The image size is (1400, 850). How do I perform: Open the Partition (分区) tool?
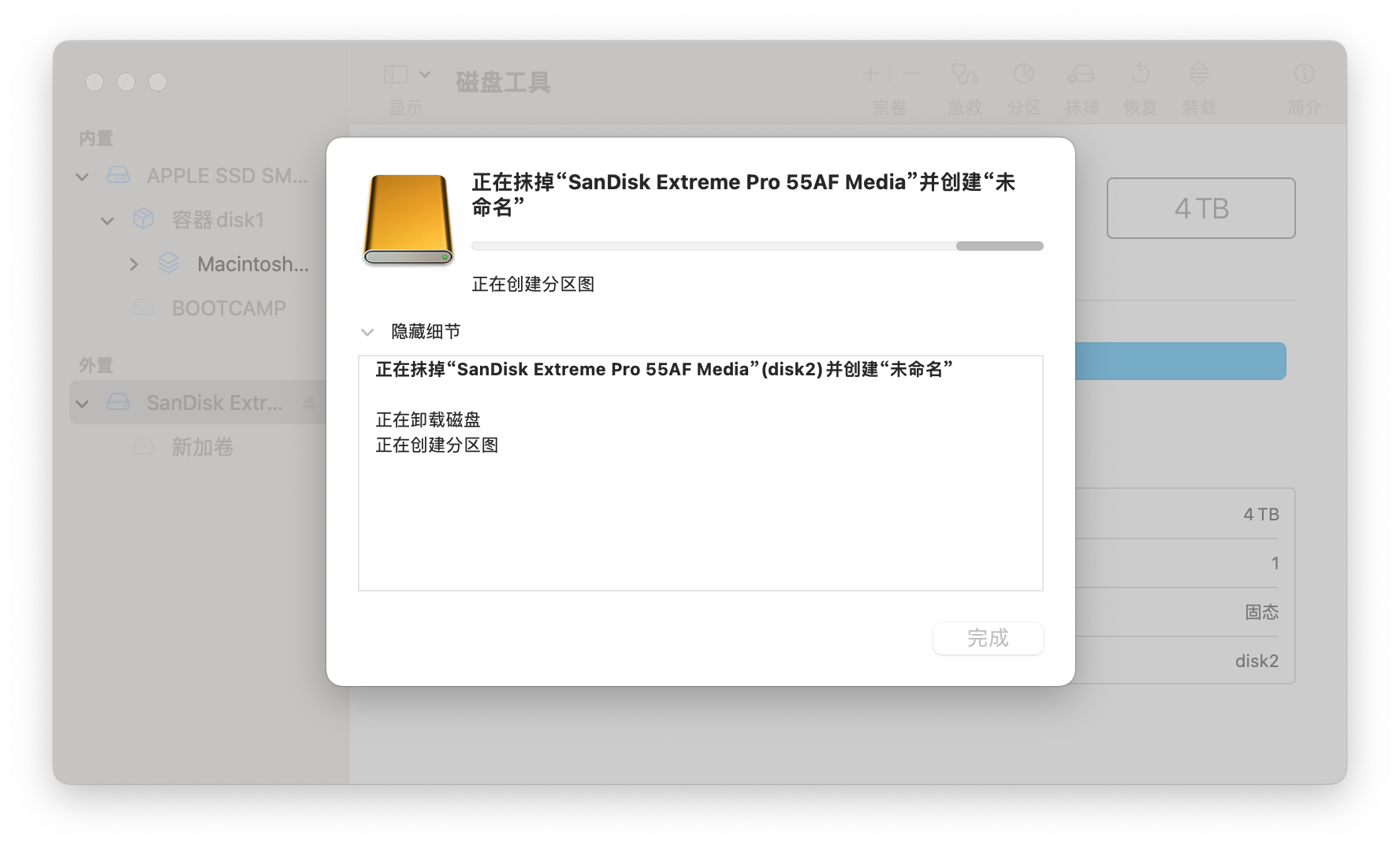(1023, 74)
